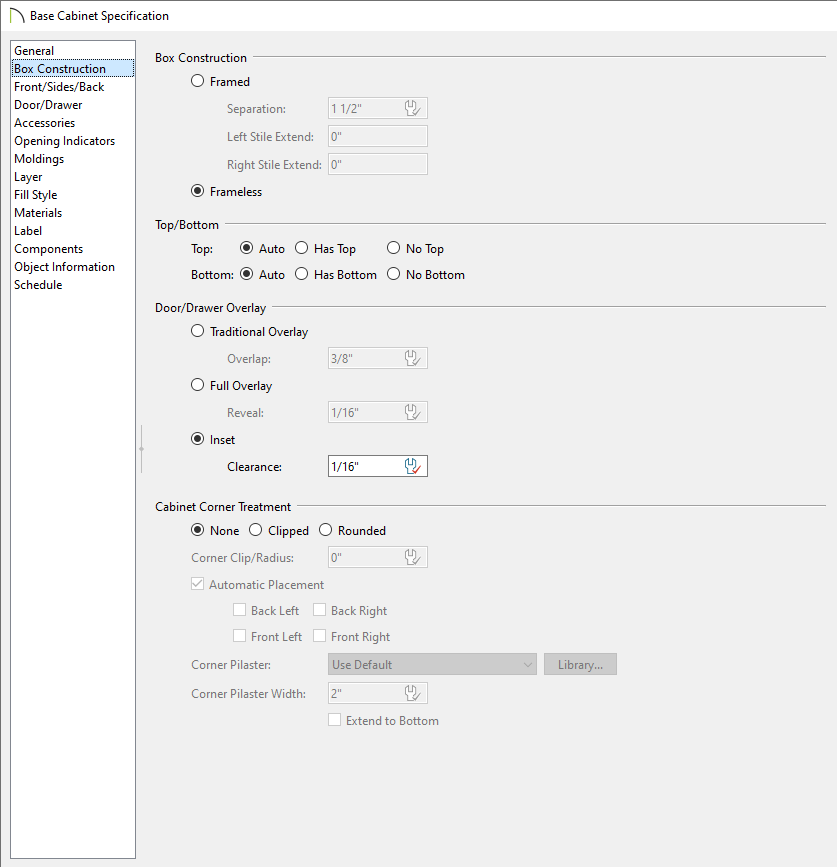Set Top to Auto

pyautogui.click(x=247, y=248)
